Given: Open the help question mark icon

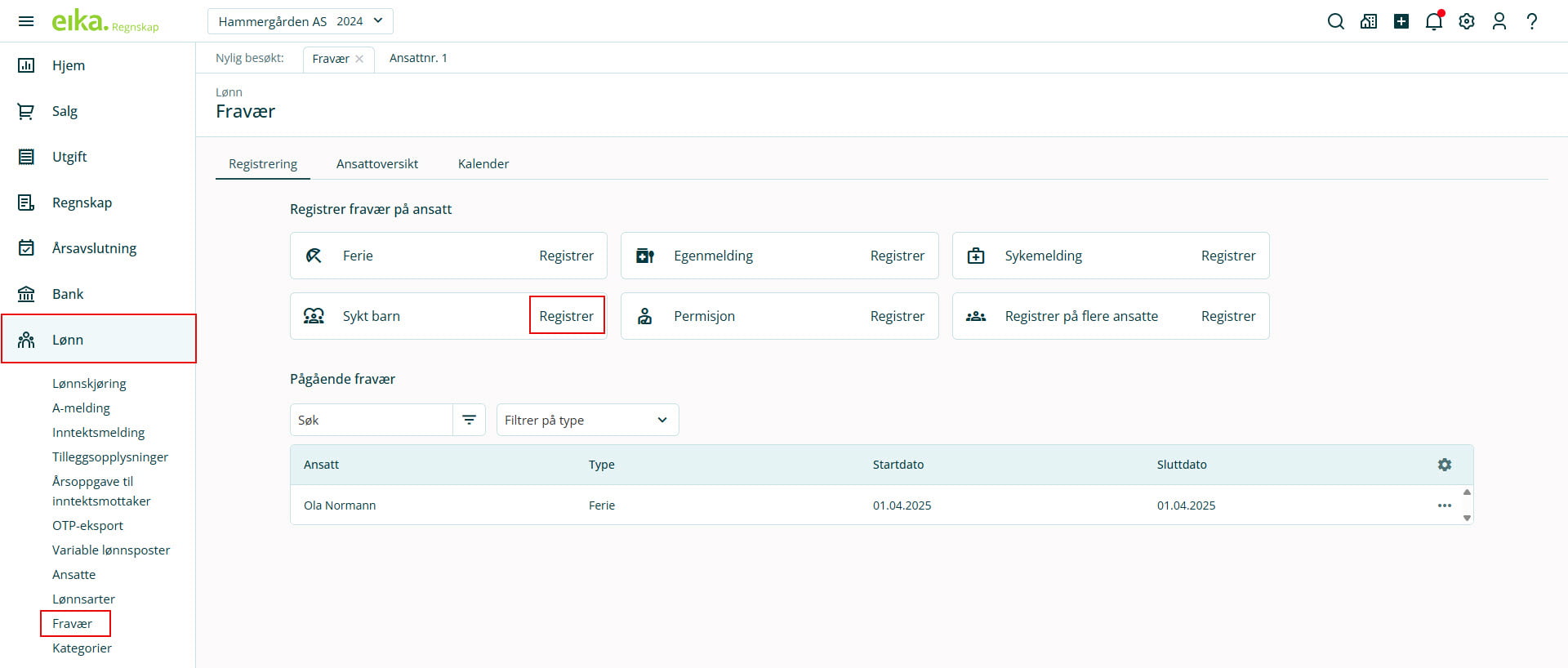Looking at the screenshot, I should click(1532, 22).
